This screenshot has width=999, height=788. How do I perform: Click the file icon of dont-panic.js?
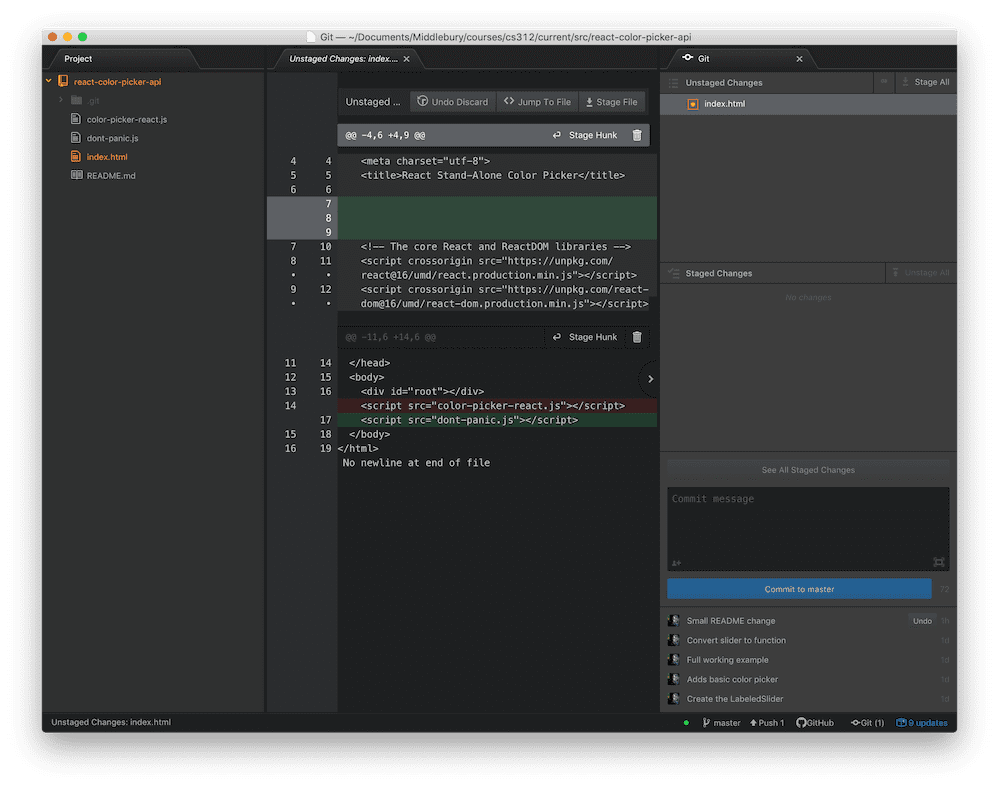coord(76,138)
